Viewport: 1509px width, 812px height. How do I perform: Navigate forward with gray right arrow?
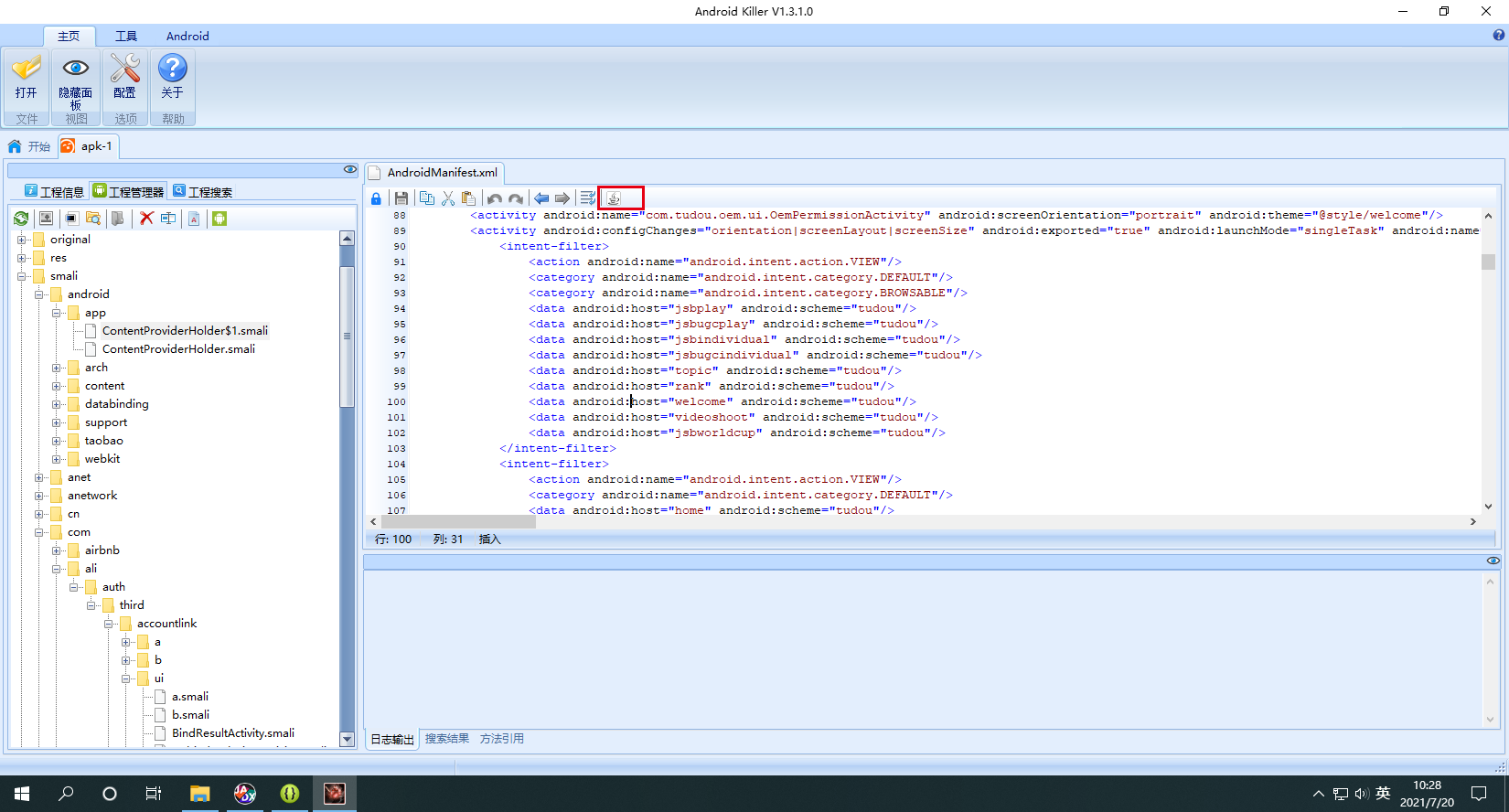[562, 198]
